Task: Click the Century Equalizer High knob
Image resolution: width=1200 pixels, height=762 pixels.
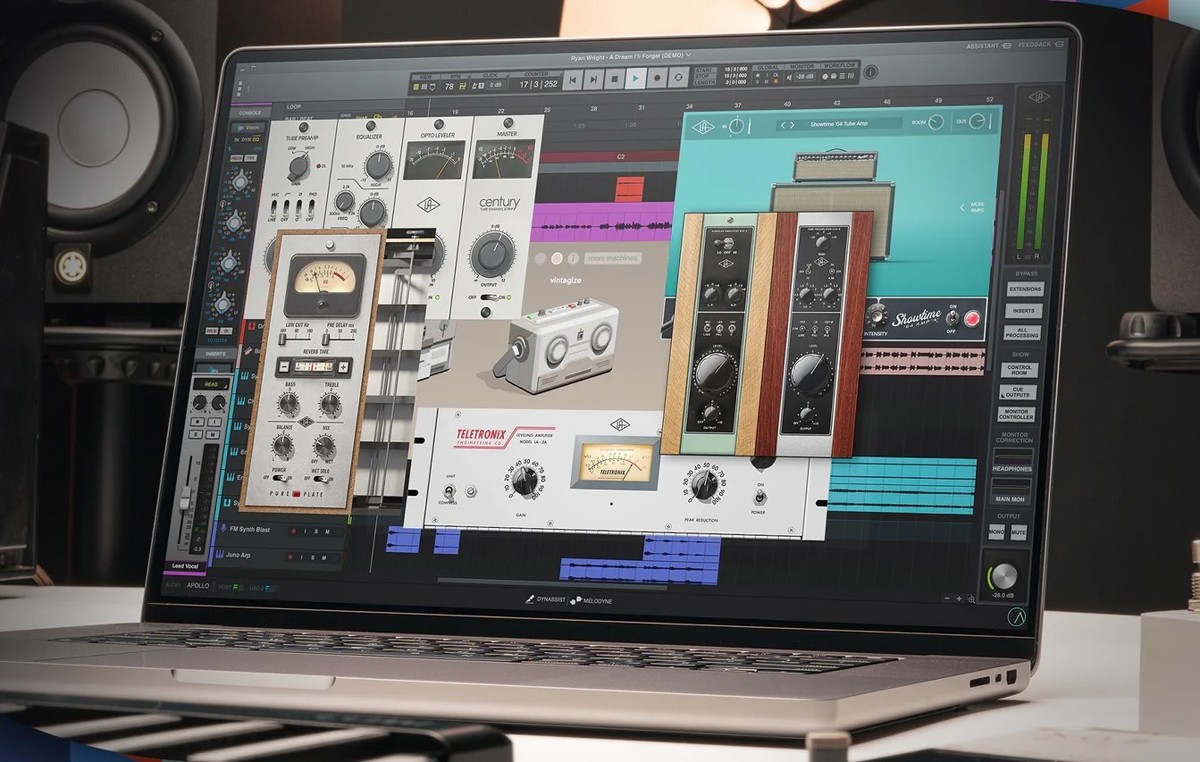Action: [x=379, y=165]
